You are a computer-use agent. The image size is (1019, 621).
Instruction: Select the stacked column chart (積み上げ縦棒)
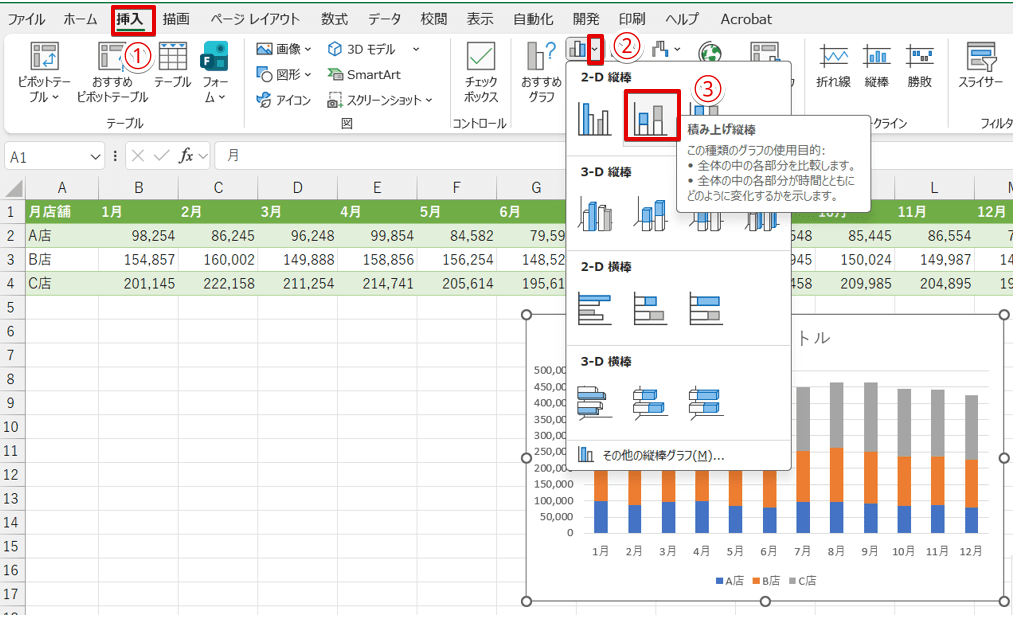[x=651, y=116]
